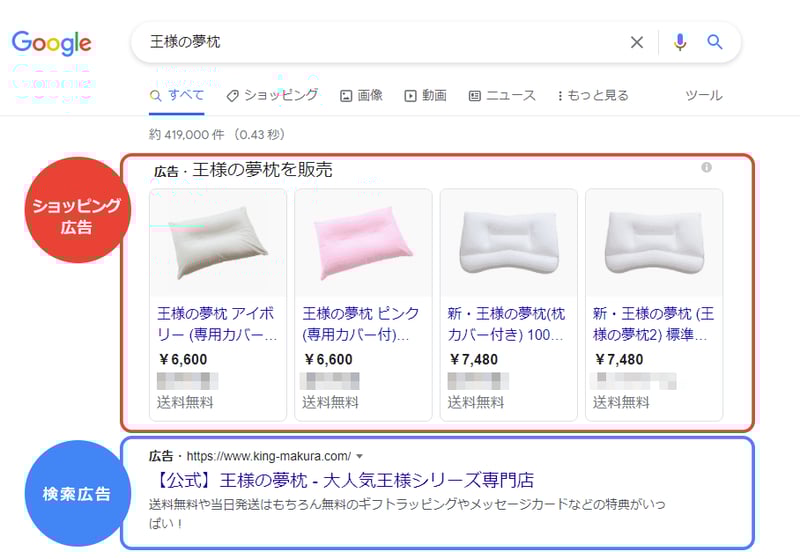This screenshot has height=559, width=800.
Task: Start voice search with microphone icon
Action: tap(680, 42)
